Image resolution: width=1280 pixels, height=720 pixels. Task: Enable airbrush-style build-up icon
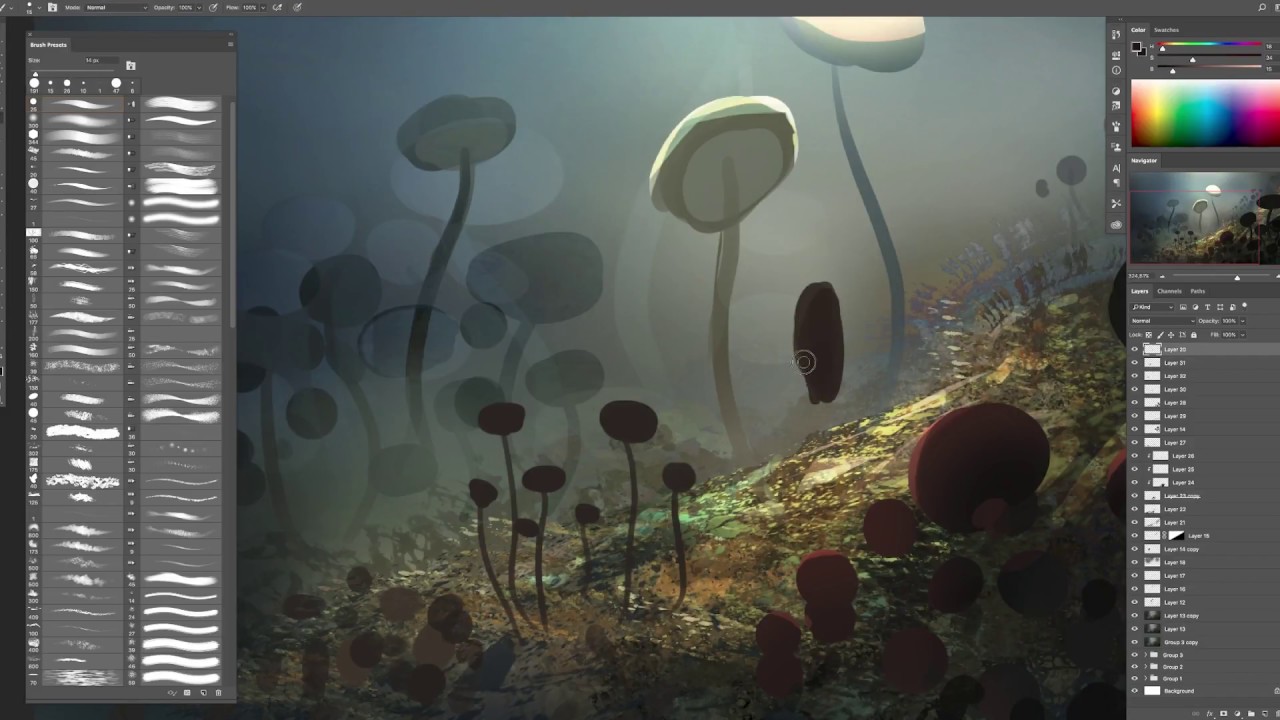click(277, 7)
